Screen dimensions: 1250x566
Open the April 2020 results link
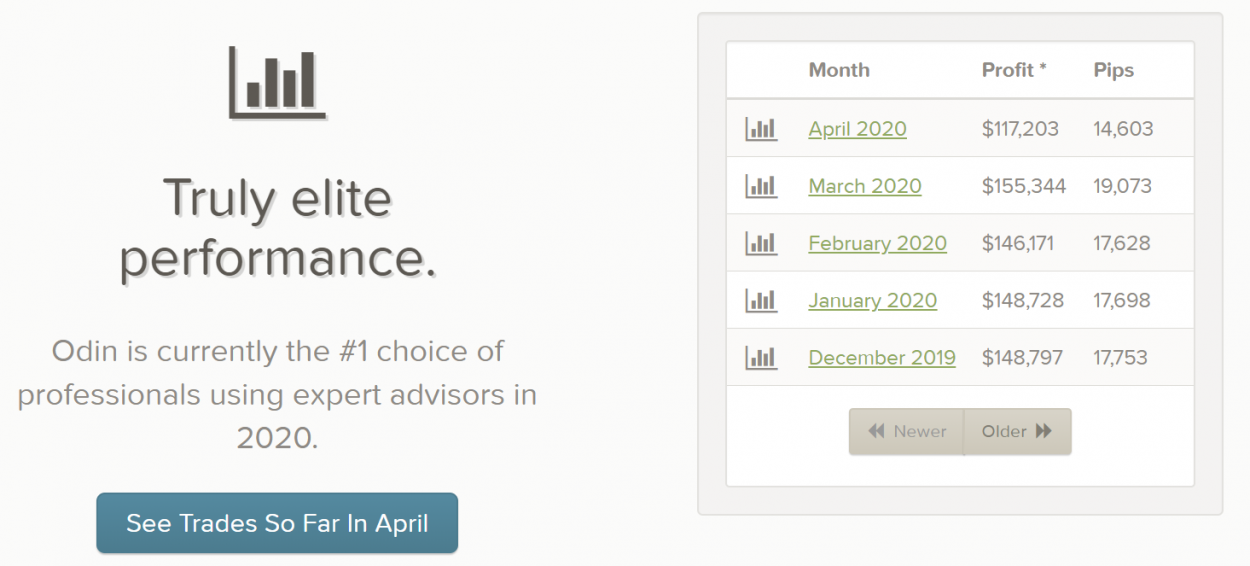[x=857, y=129]
